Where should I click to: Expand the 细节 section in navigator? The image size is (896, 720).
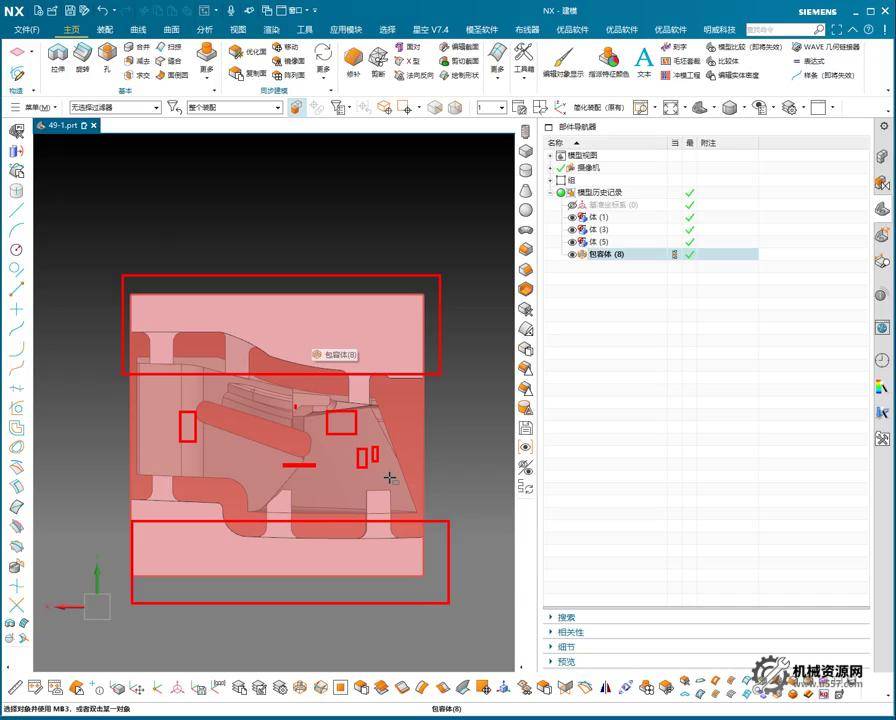(x=566, y=647)
